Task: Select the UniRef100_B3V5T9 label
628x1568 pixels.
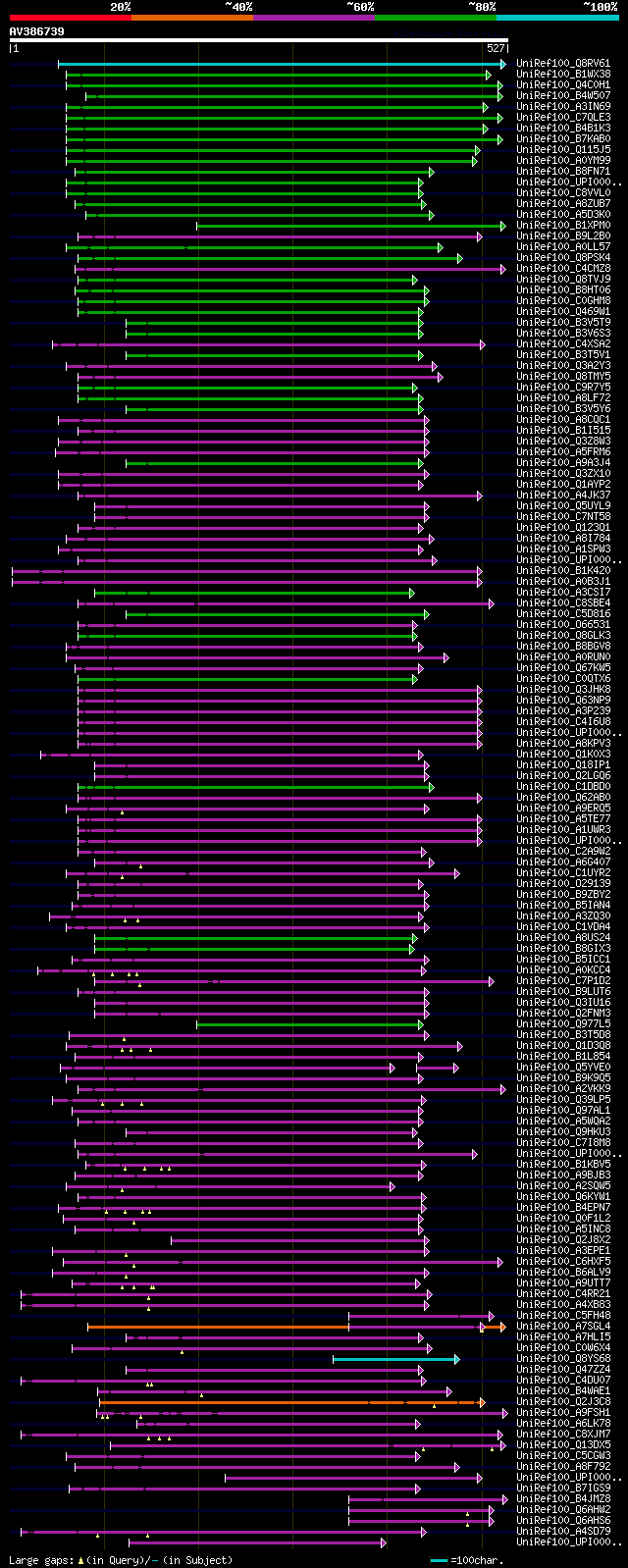Action: [563, 323]
